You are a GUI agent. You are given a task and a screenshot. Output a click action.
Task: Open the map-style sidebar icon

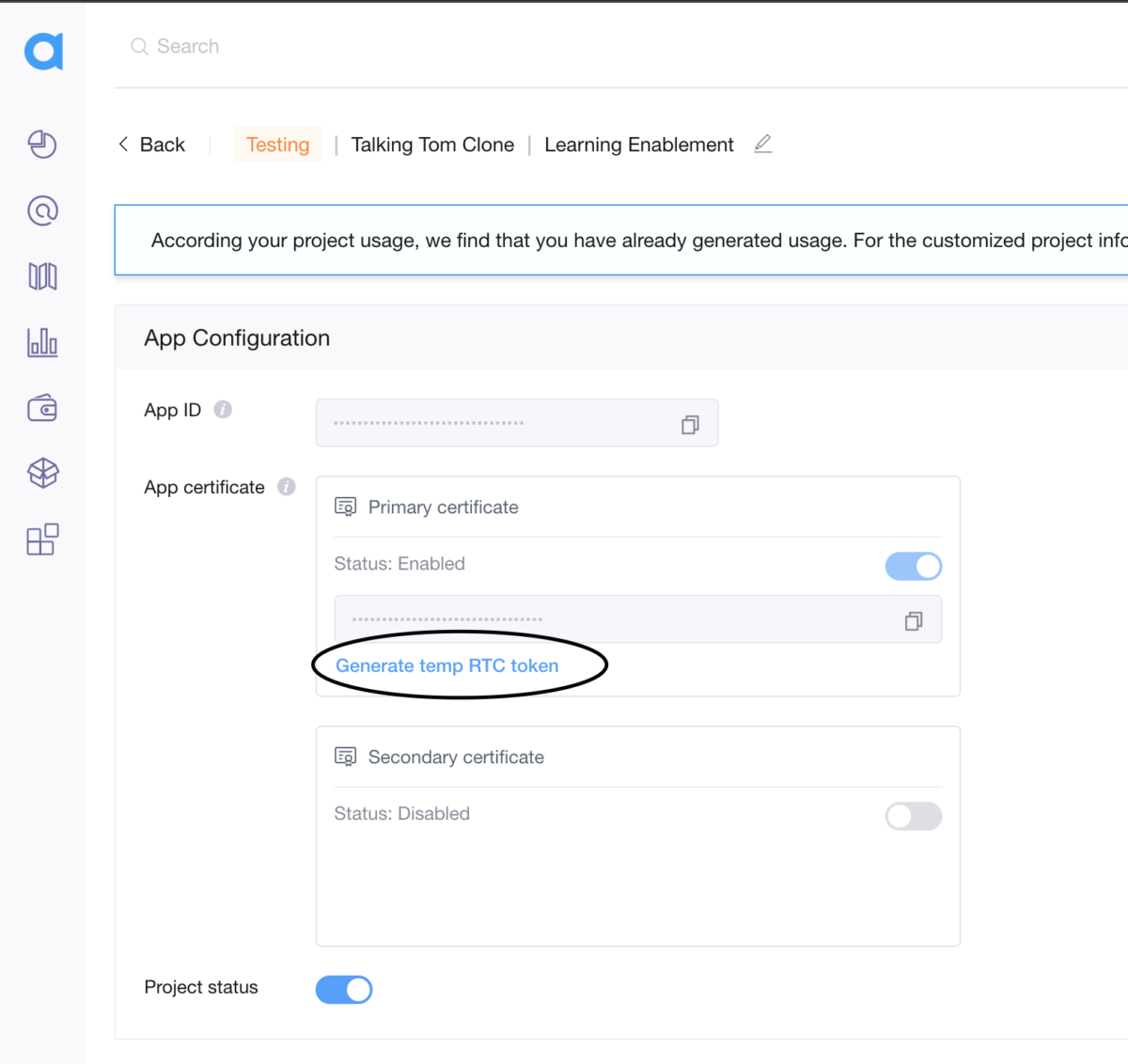(42, 276)
